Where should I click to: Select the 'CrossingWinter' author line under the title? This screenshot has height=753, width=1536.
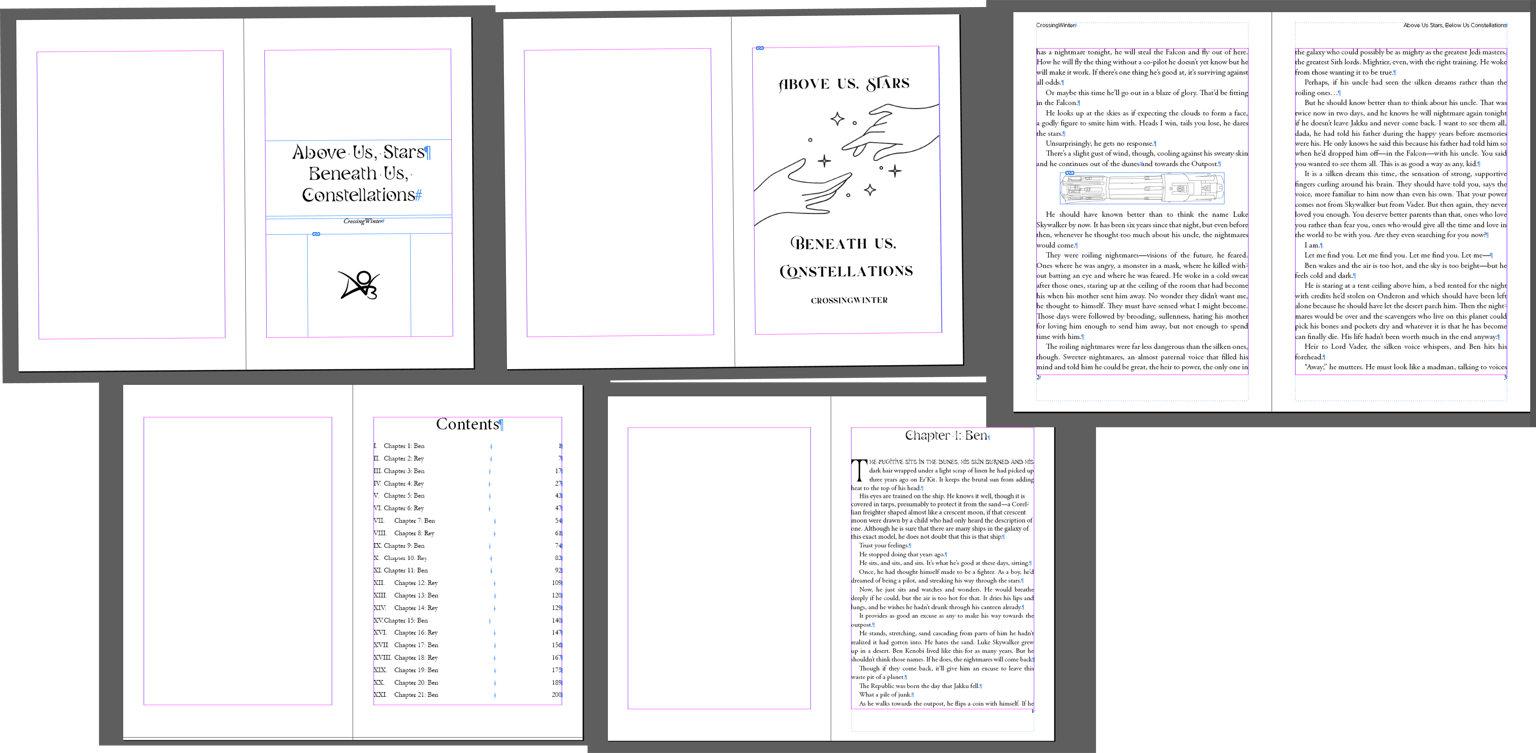click(363, 222)
